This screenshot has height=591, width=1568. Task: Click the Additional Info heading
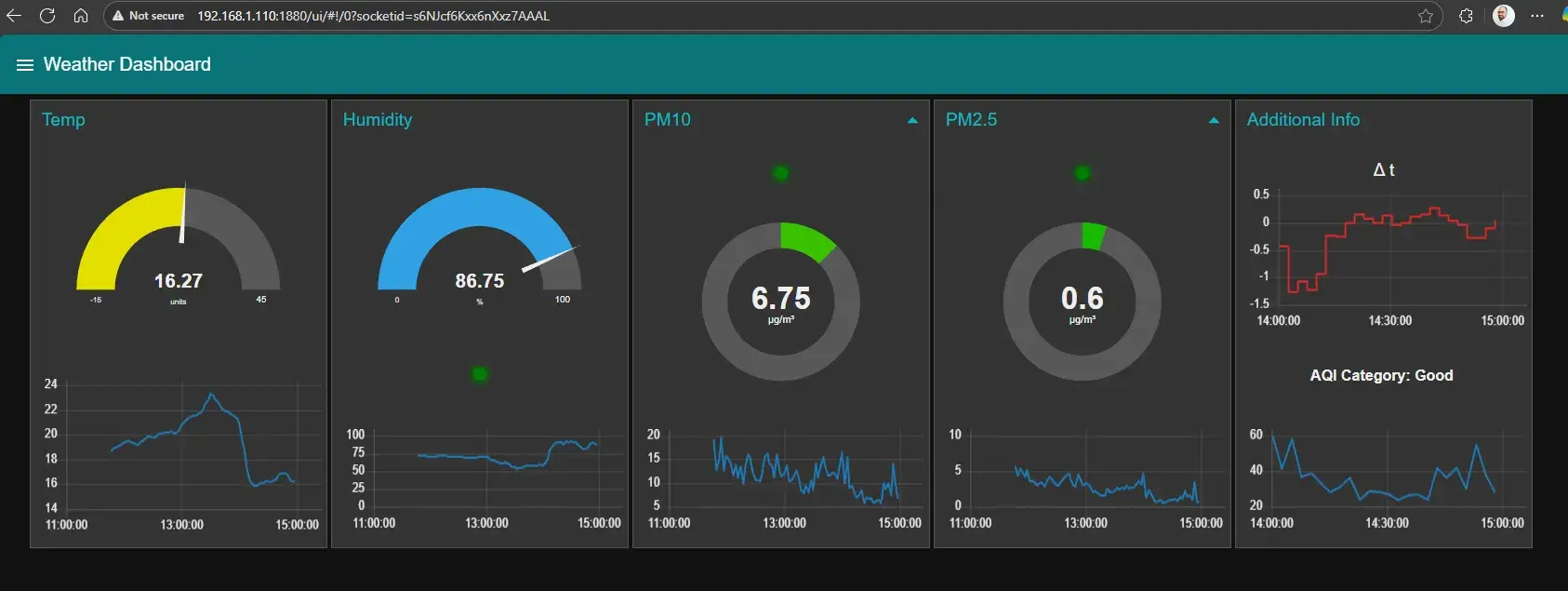tap(1303, 119)
